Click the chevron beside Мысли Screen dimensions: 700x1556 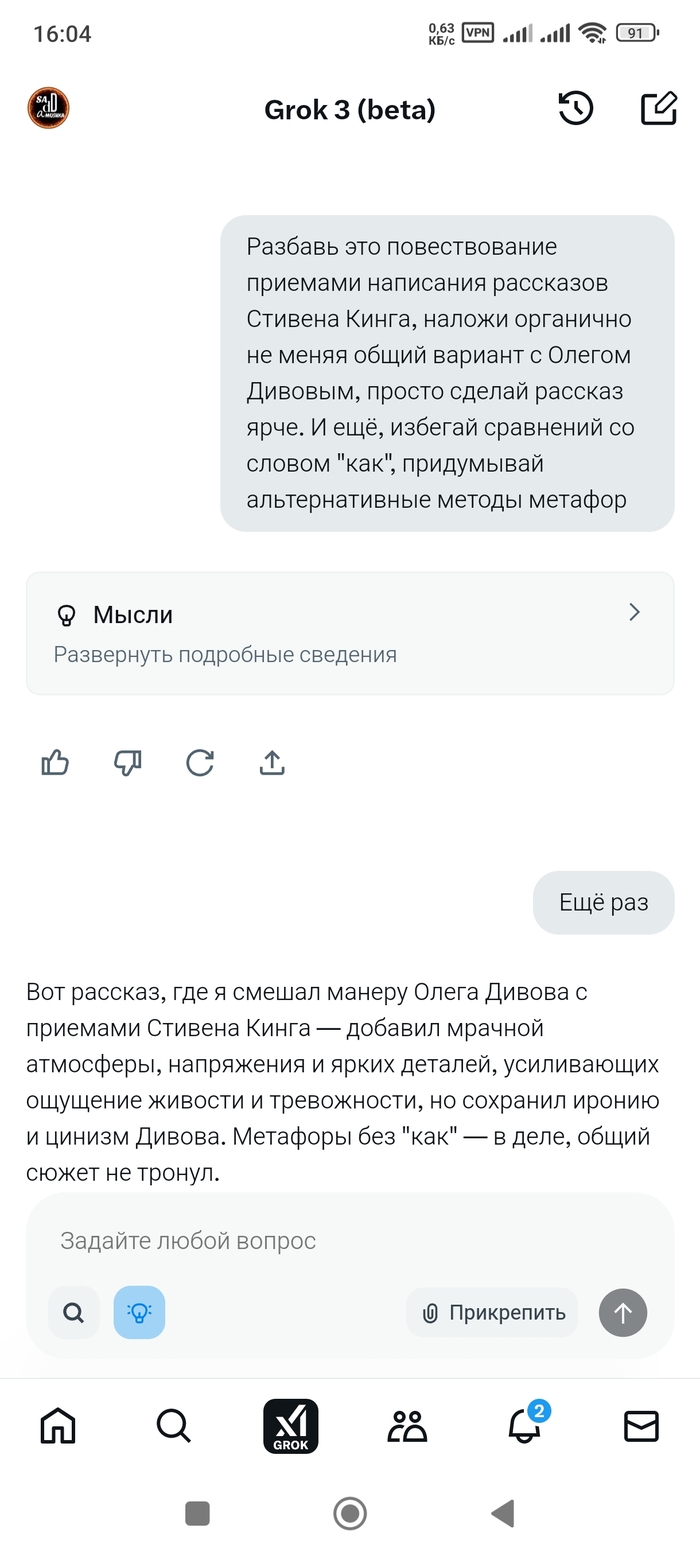(634, 613)
